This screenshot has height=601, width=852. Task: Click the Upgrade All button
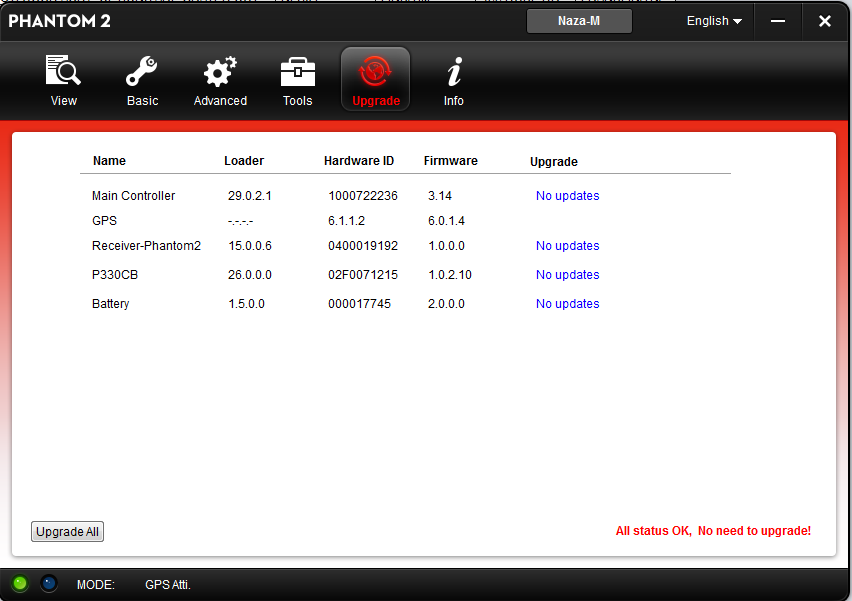(x=67, y=531)
